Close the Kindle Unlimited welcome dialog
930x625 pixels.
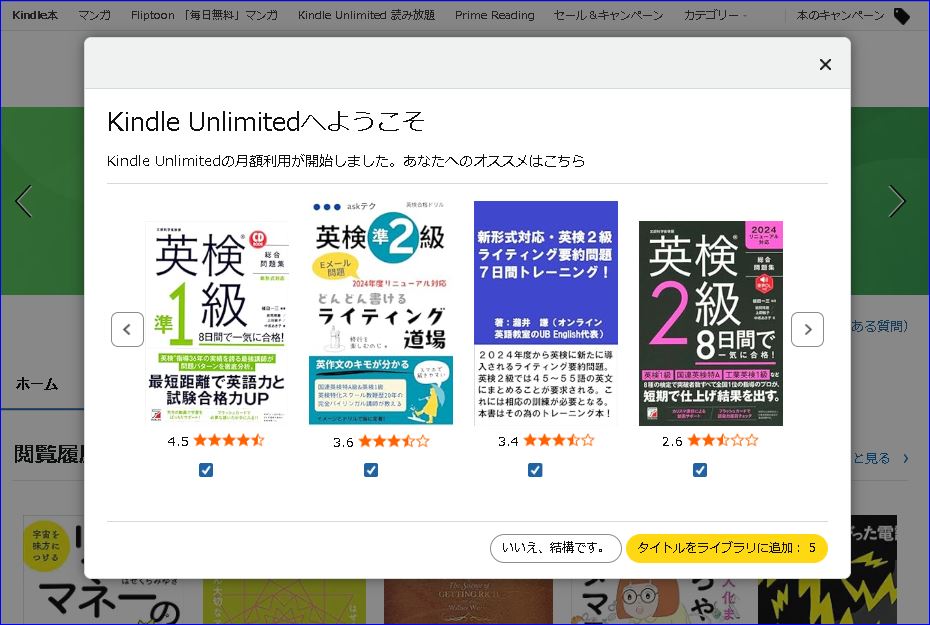pos(825,64)
